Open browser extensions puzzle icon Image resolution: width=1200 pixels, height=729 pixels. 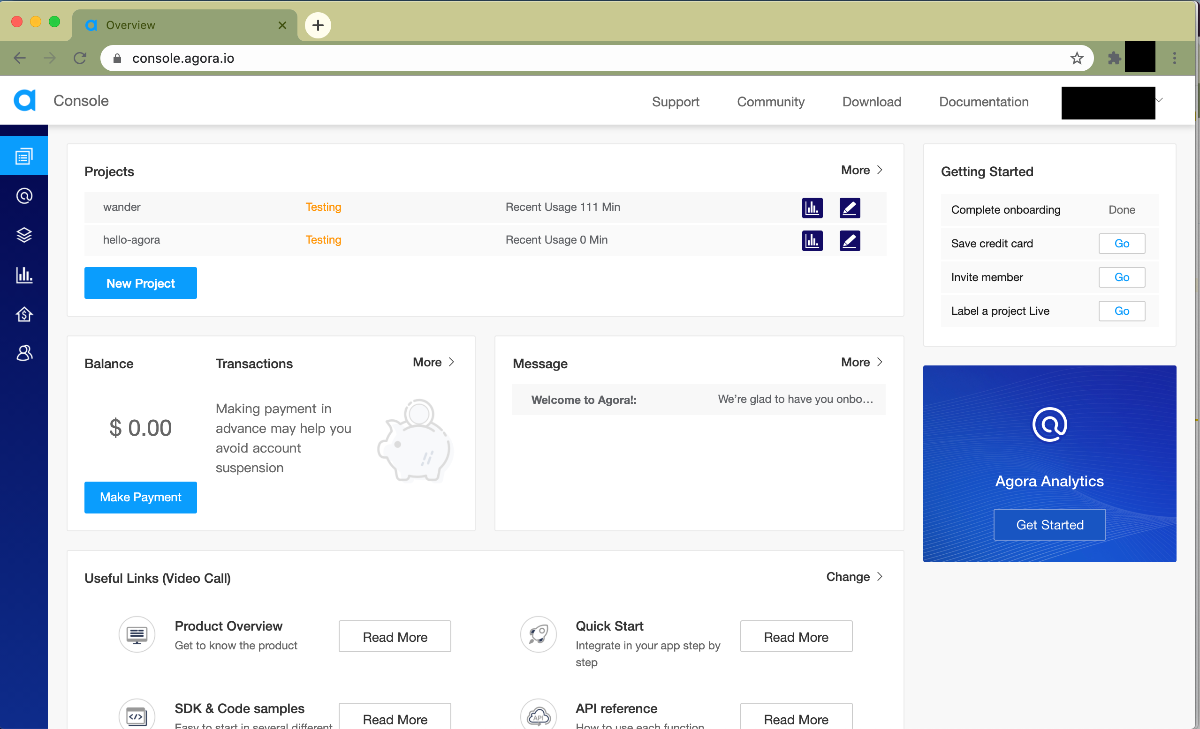point(1114,58)
